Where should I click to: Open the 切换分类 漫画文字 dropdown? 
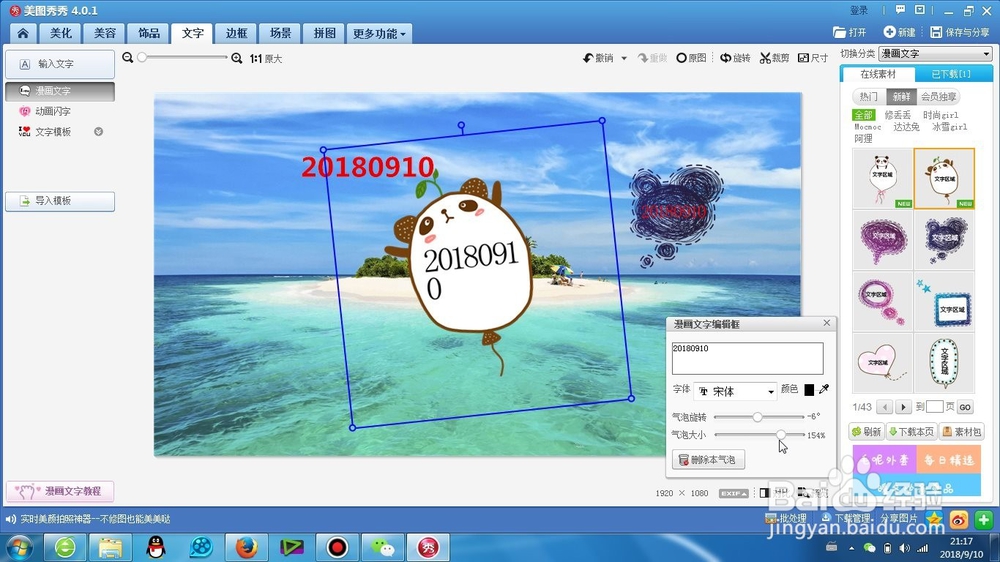point(935,54)
